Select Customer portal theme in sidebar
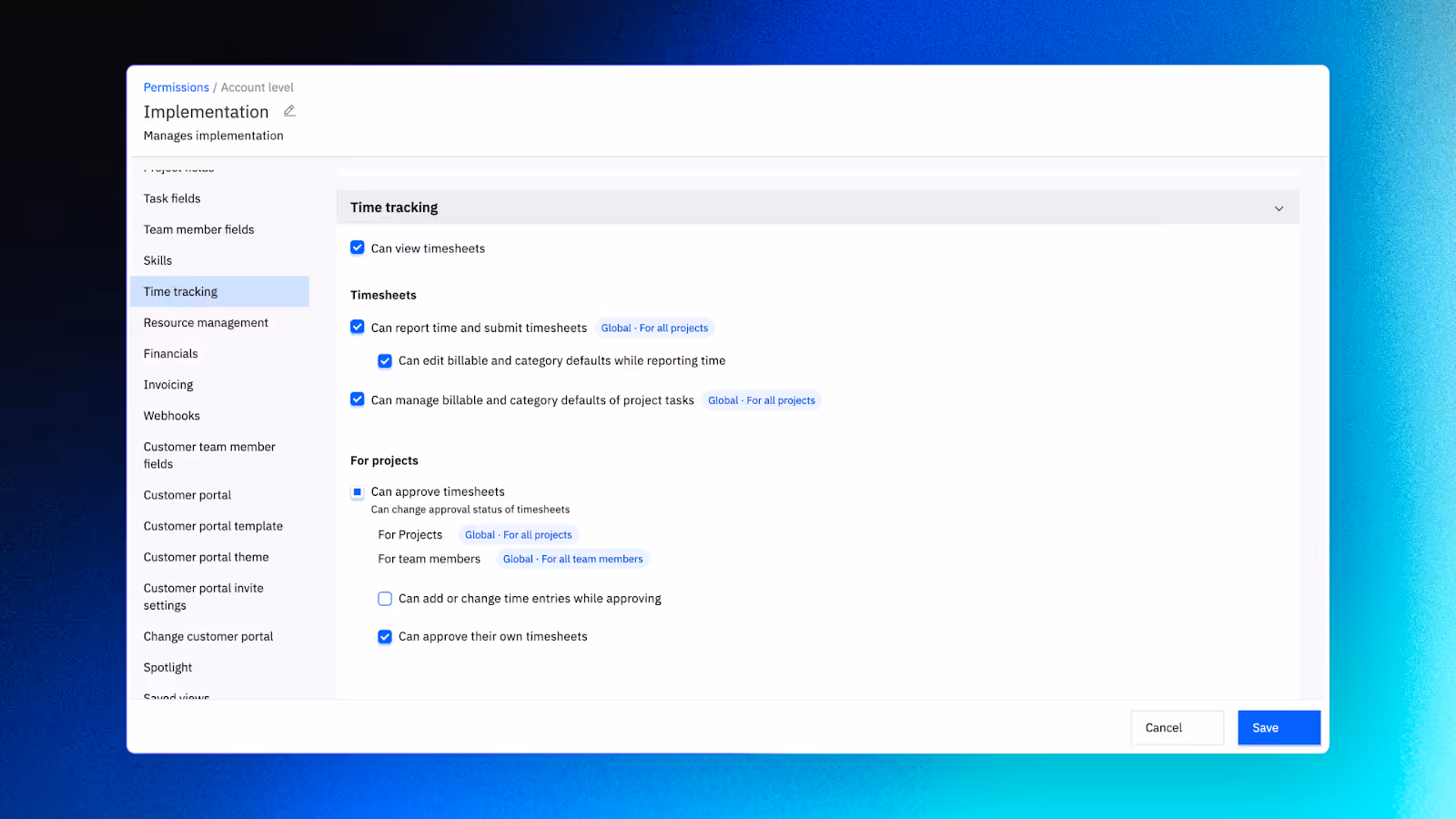1456x819 pixels. point(219,557)
